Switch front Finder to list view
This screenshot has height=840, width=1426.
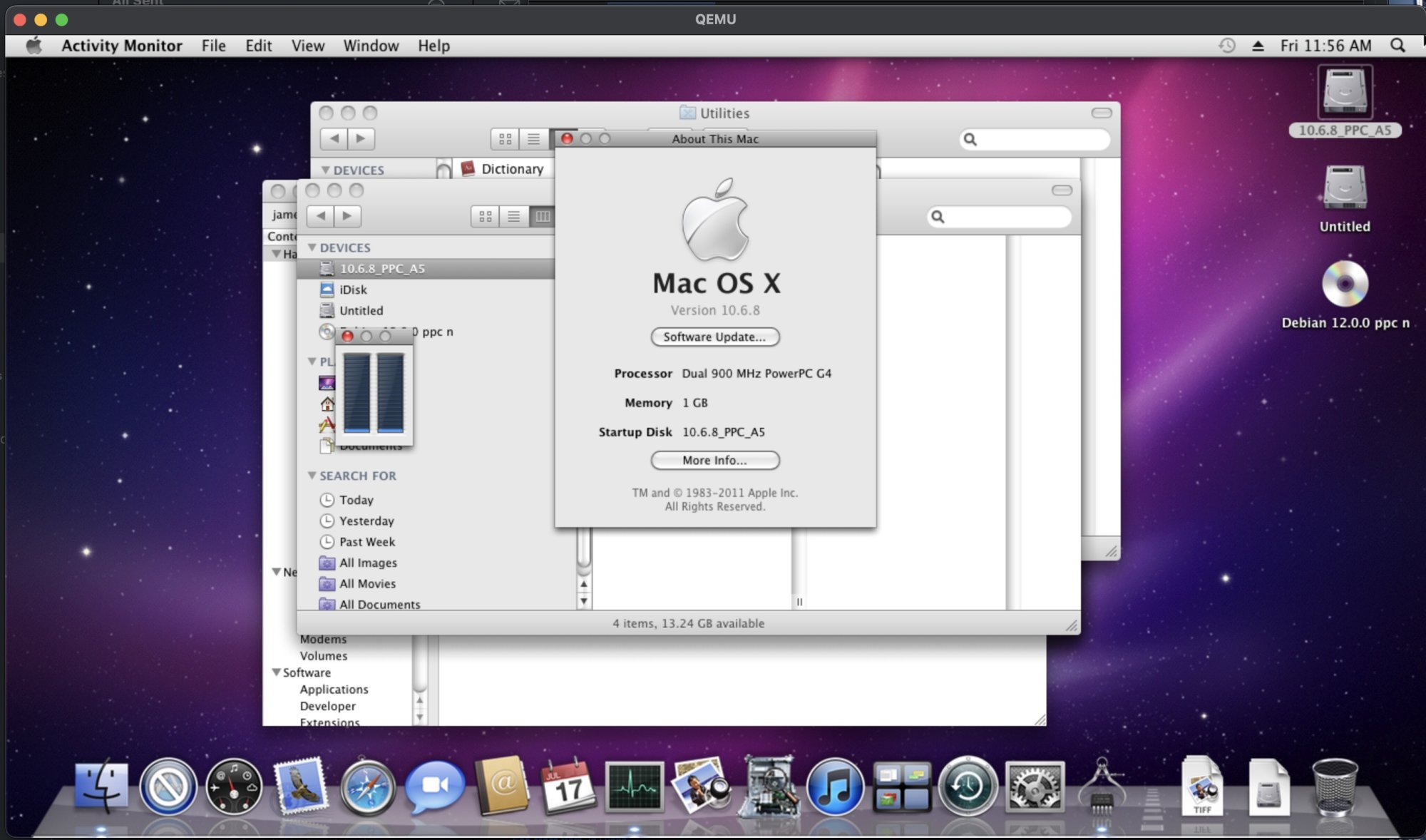tap(513, 216)
